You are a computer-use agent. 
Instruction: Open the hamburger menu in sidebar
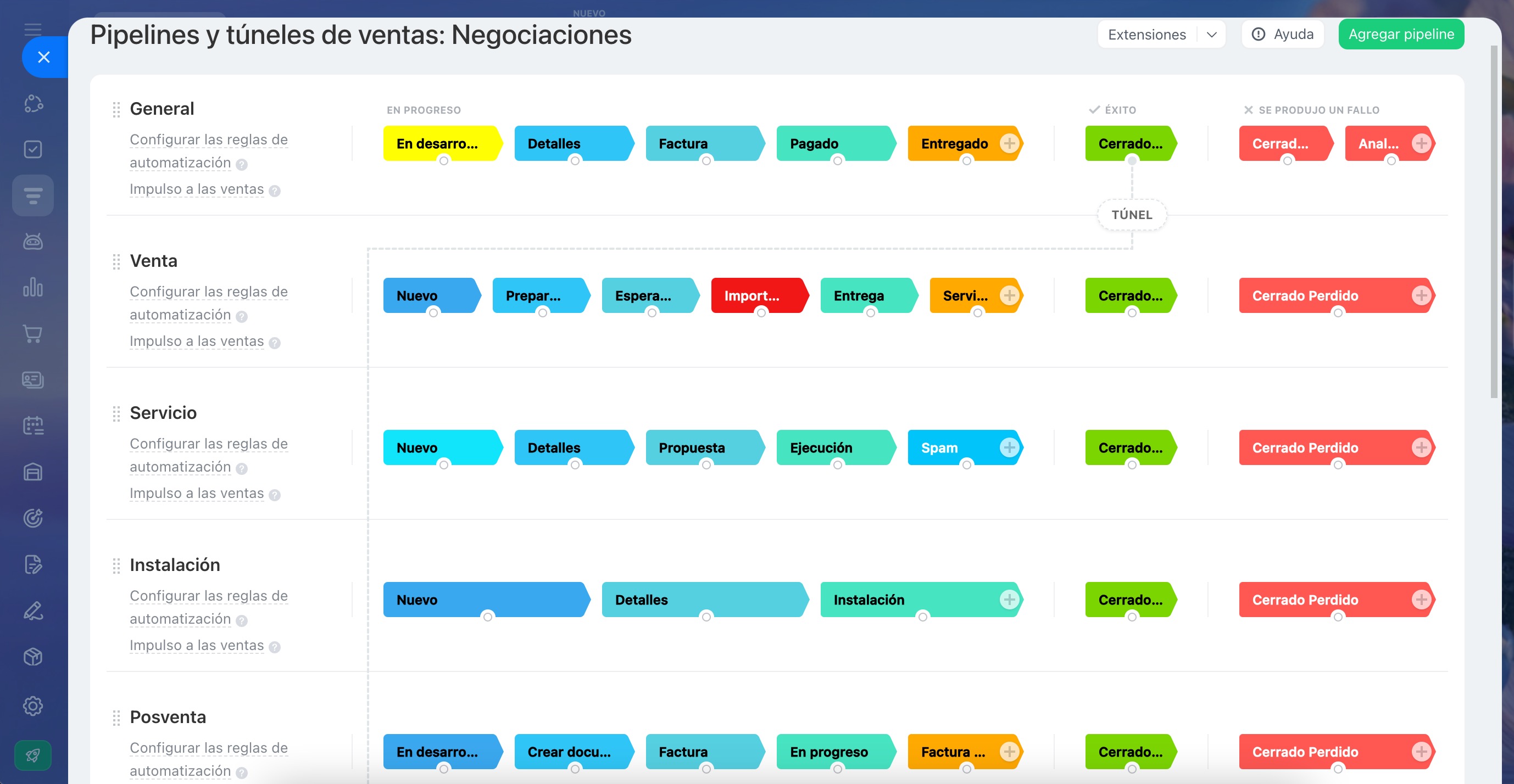click(33, 29)
